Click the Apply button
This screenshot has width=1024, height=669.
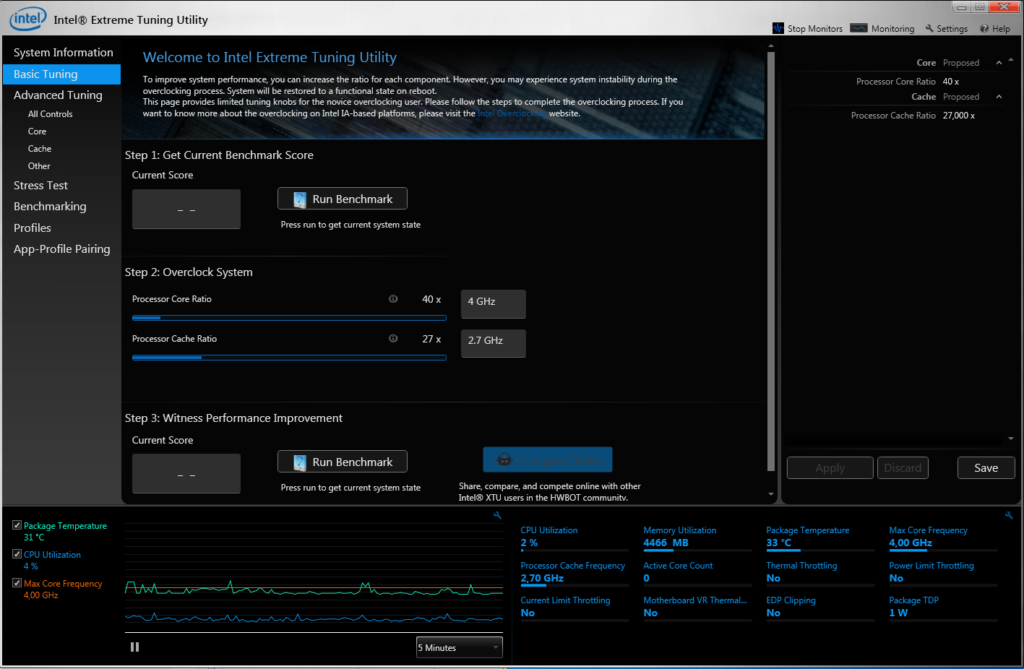[830, 468]
